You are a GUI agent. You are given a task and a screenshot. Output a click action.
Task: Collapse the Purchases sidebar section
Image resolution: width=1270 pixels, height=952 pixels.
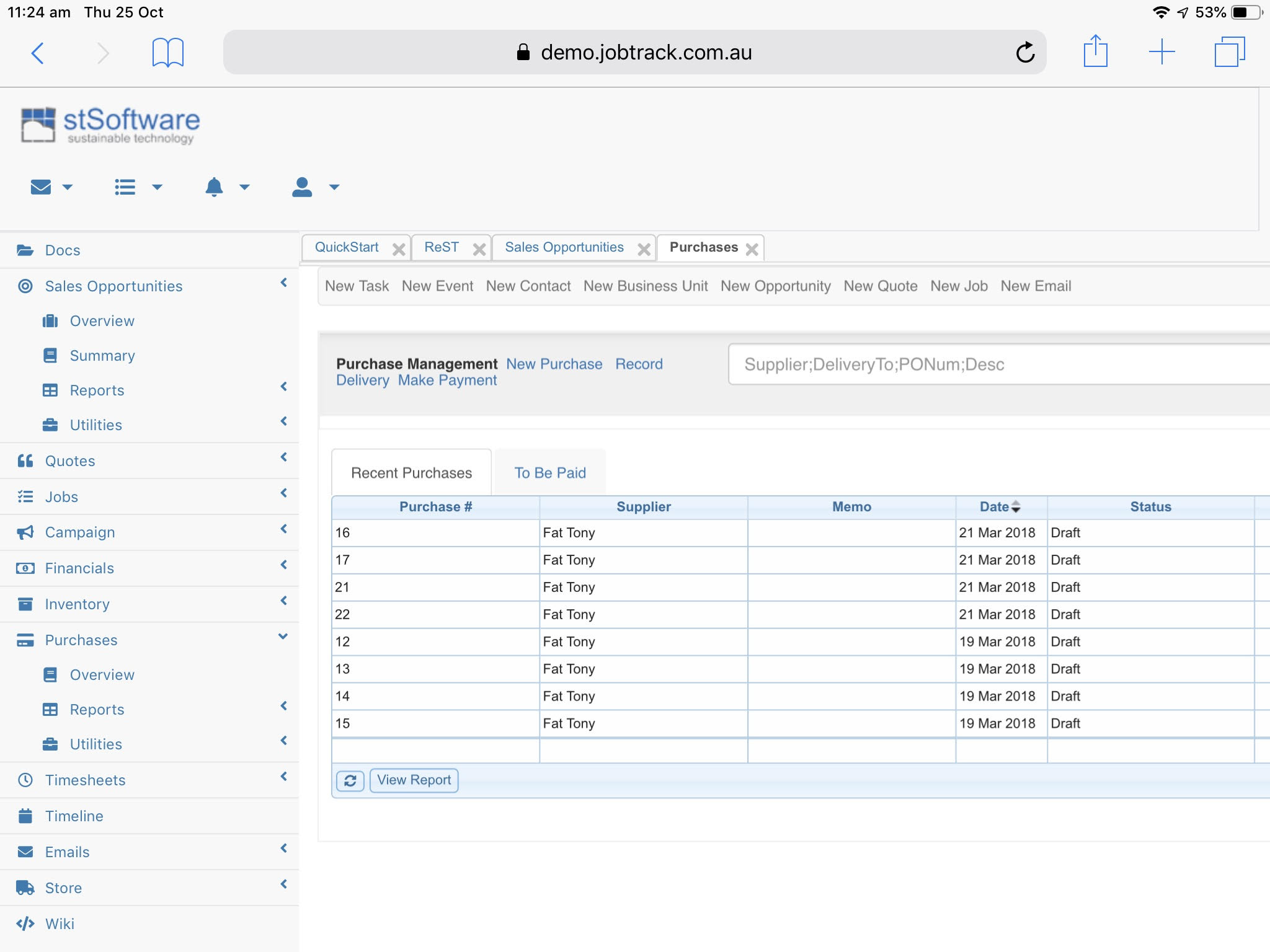283,637
